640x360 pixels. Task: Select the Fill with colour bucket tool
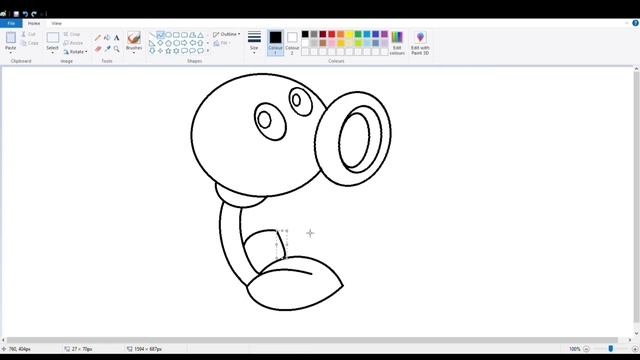(x=107, y=38)
